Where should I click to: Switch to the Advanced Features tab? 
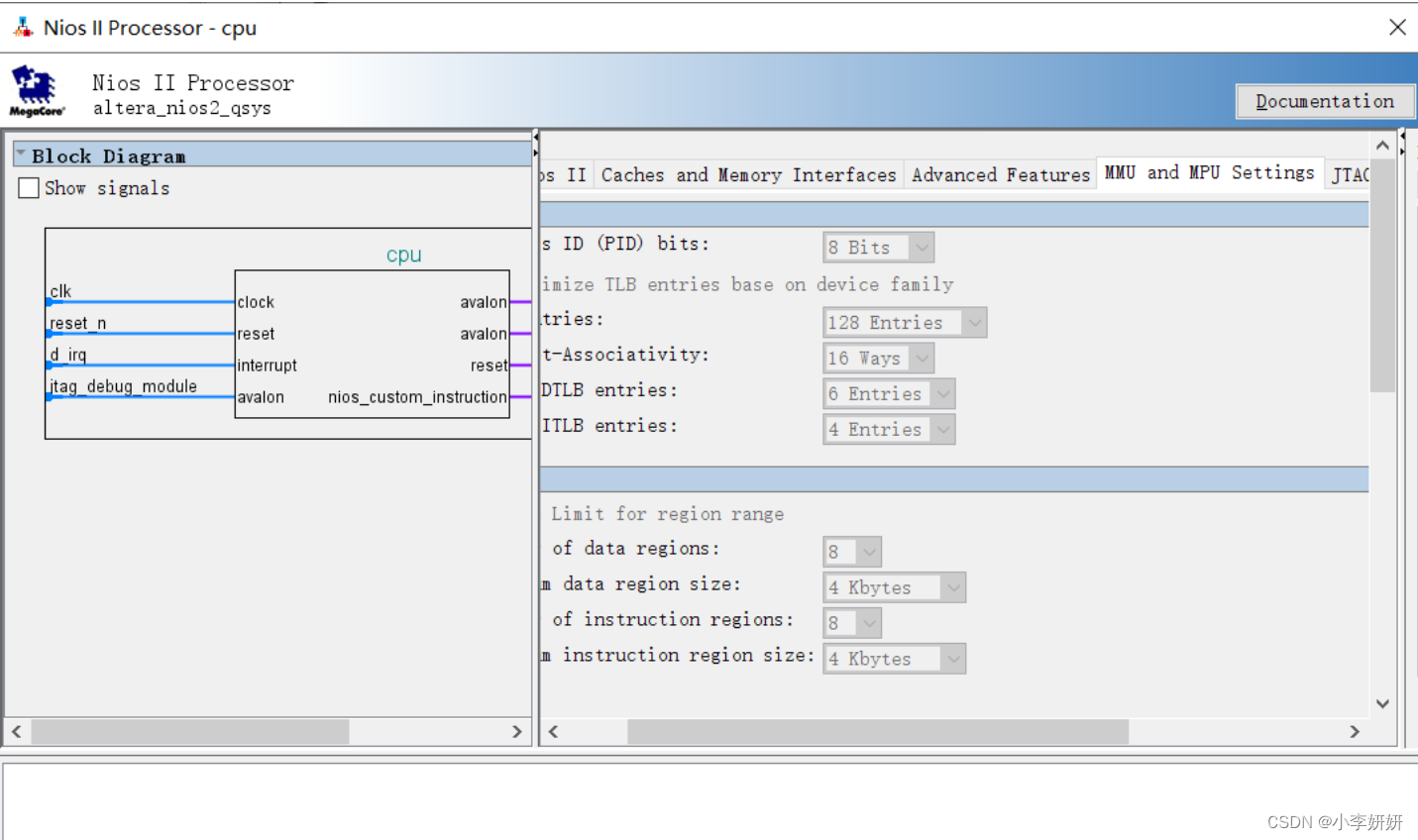[x=1000, y=174]
